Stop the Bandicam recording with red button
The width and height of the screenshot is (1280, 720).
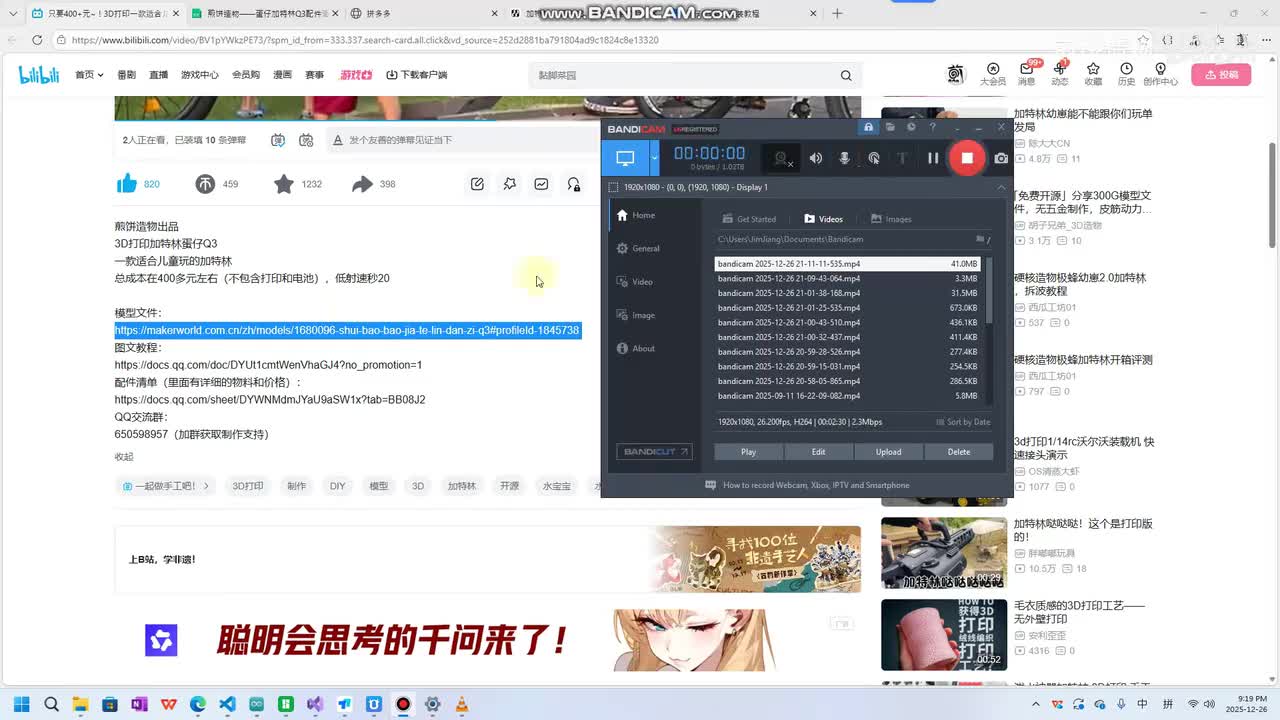[967, 158]
